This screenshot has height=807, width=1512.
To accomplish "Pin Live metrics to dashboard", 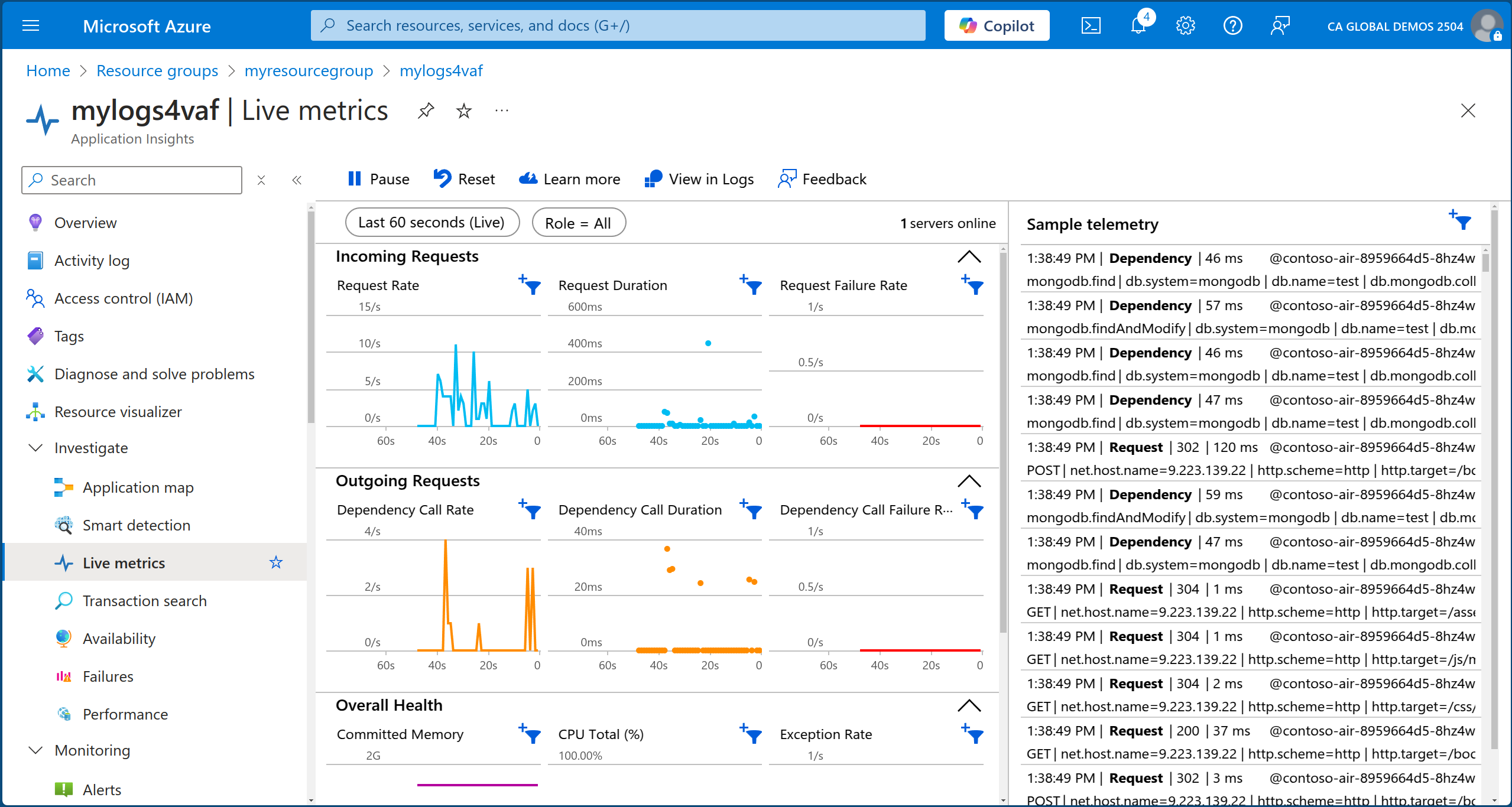I will coord(426,110).
